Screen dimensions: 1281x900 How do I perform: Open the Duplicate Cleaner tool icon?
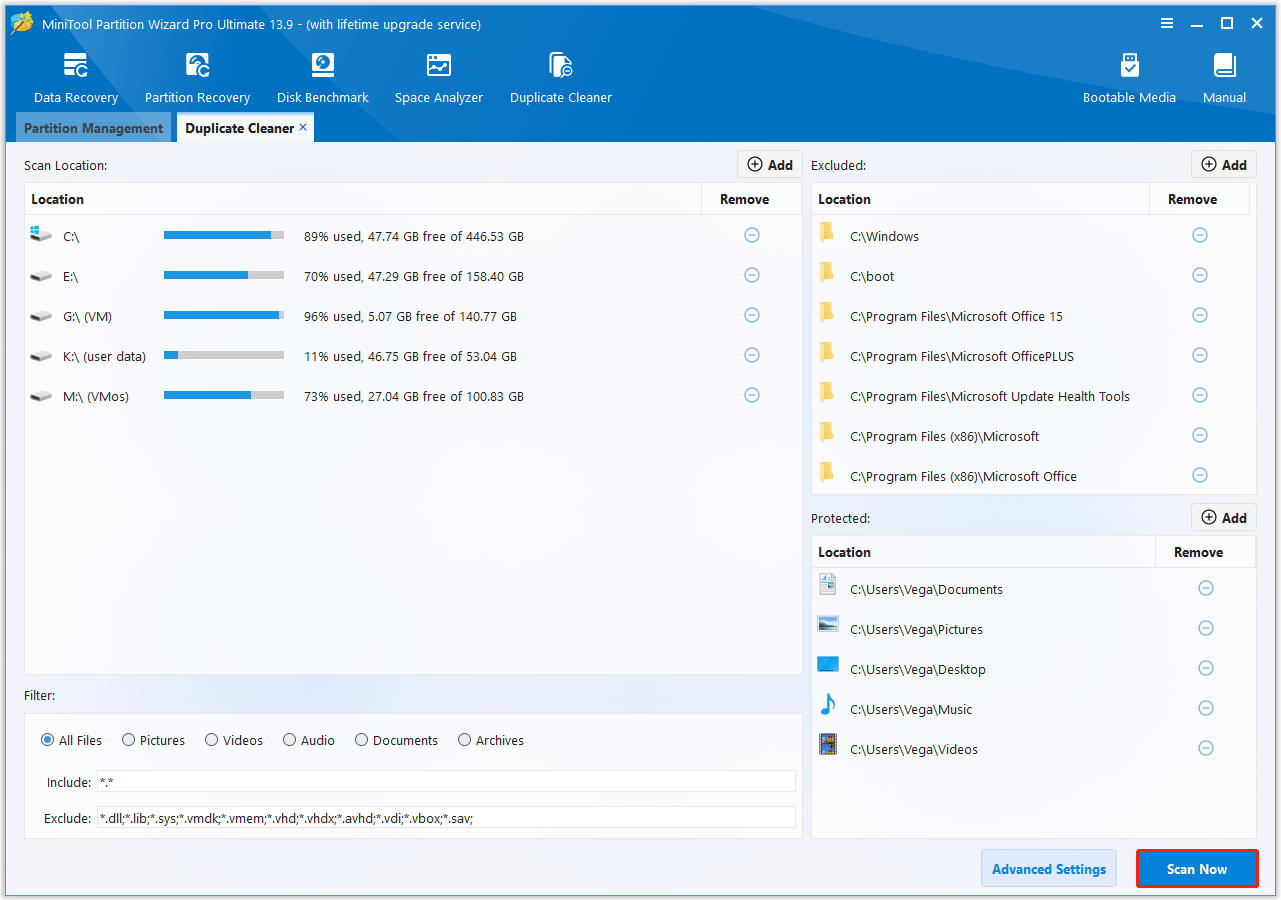(561, 79)
